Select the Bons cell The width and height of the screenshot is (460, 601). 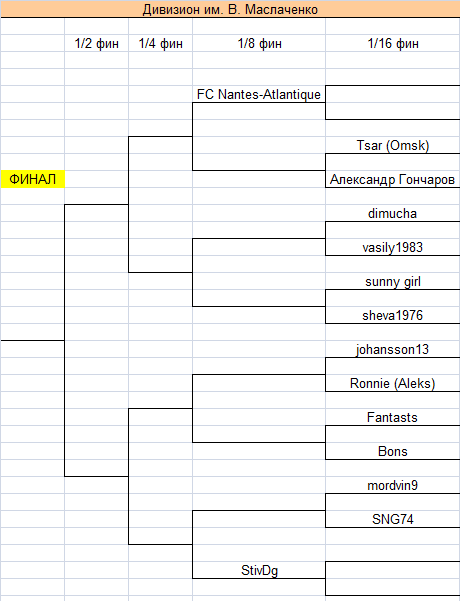[x=393, y=451]
